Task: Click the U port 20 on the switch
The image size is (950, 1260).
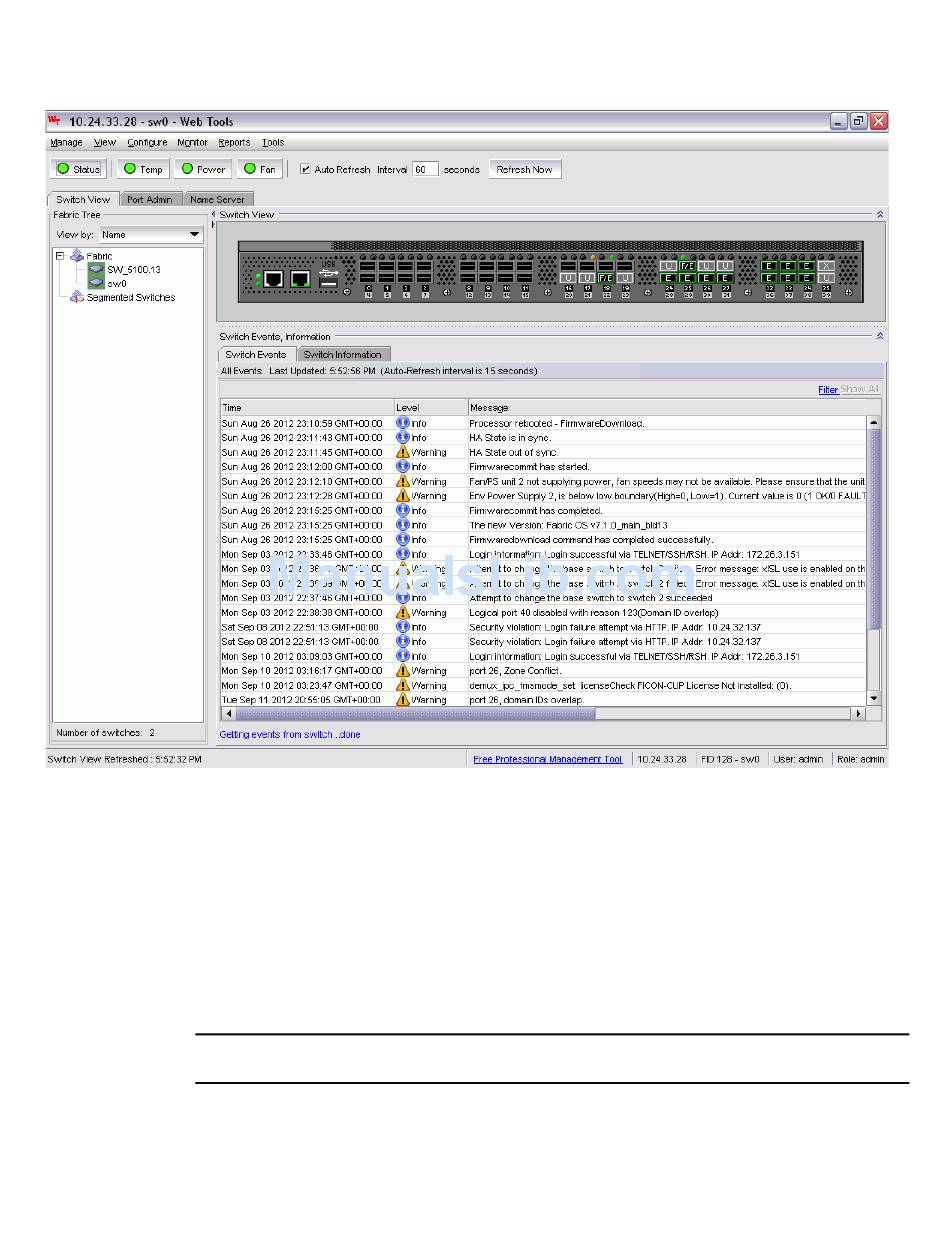Action: point(568,277)
